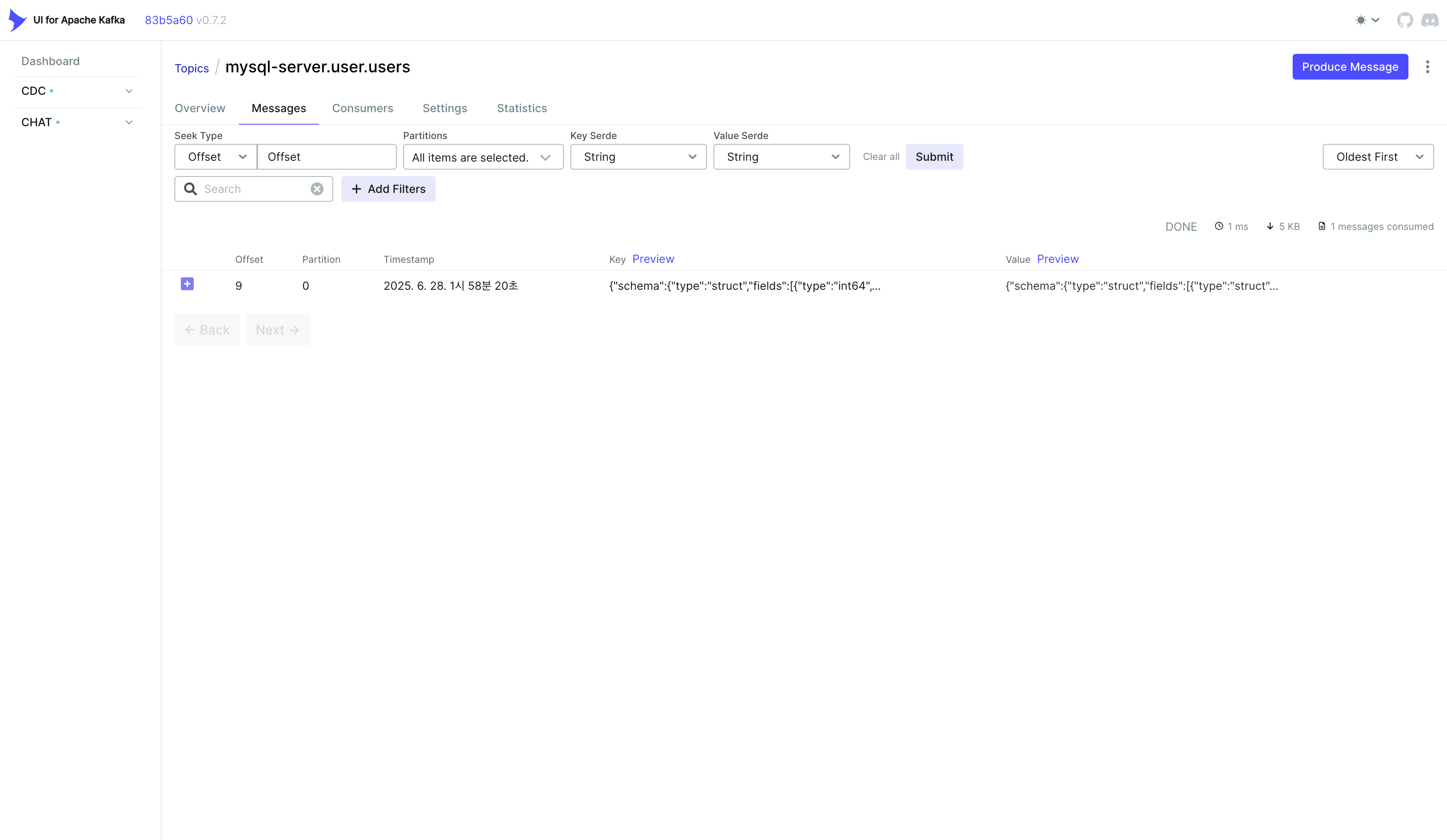The width and height of the screenshot is (1447, 840).
Task: Open the three-dot topic actions menu
Action: pos(1427,67)
